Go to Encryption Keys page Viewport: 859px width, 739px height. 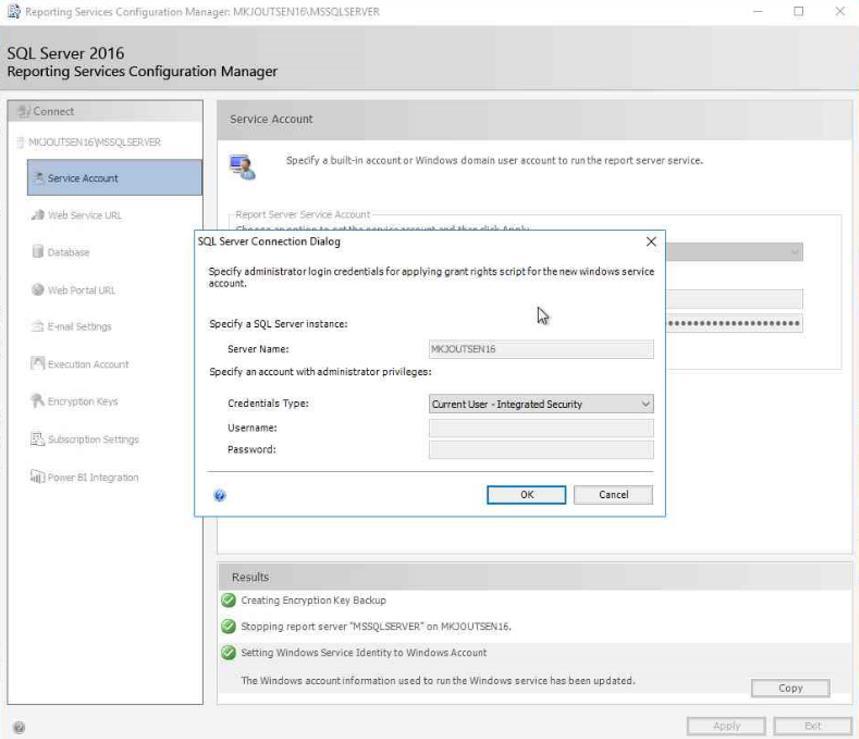click(x=82, y=402)
